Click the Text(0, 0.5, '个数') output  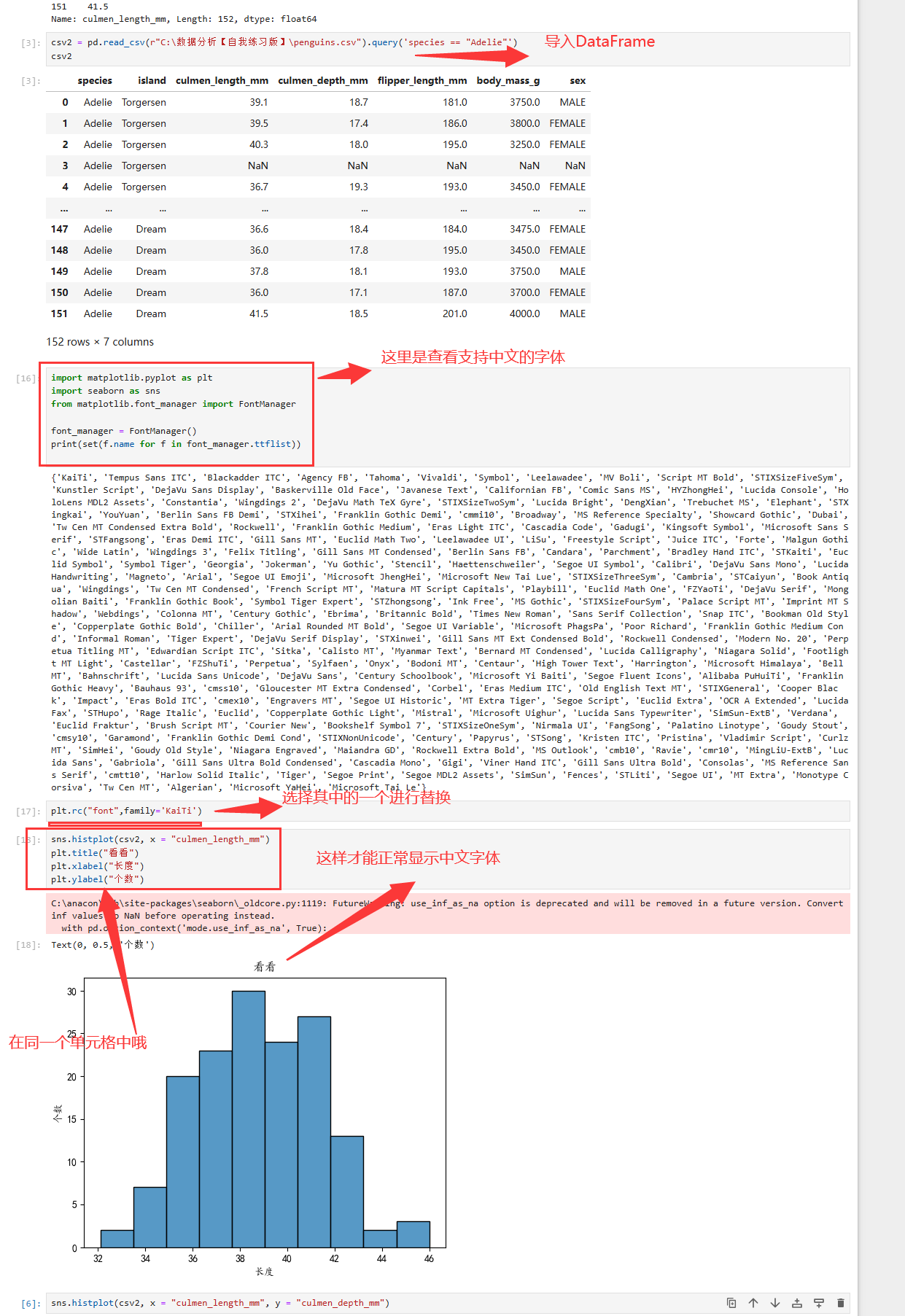click(103, 945)
